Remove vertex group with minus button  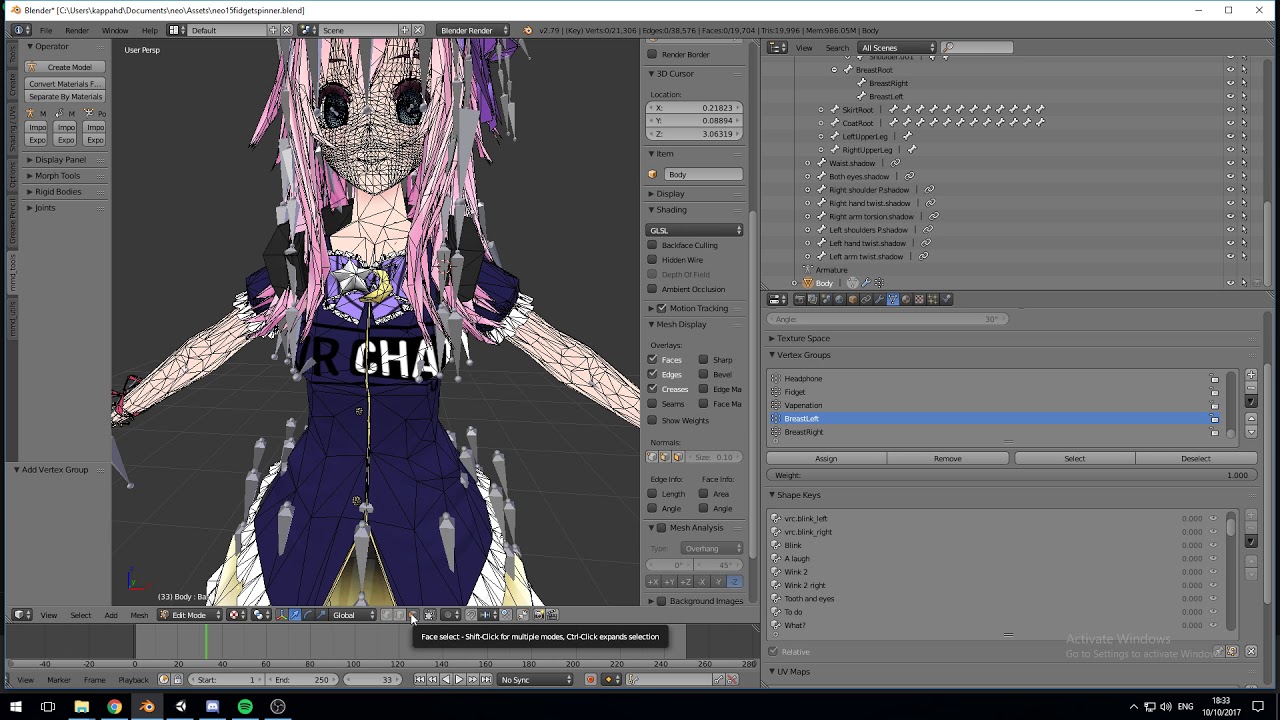[1251, 388]
